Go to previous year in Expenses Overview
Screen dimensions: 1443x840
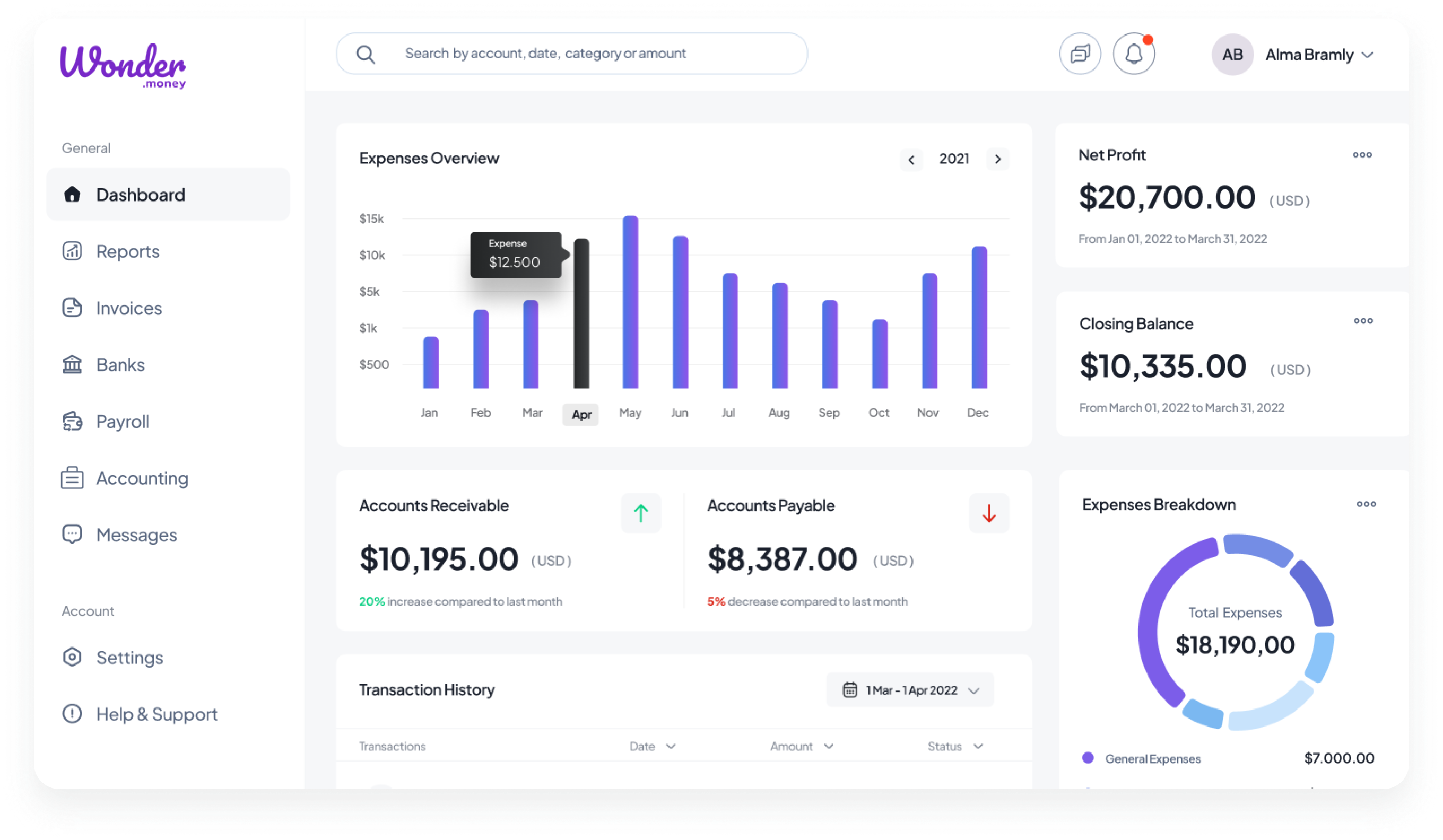tap(911, 160)
